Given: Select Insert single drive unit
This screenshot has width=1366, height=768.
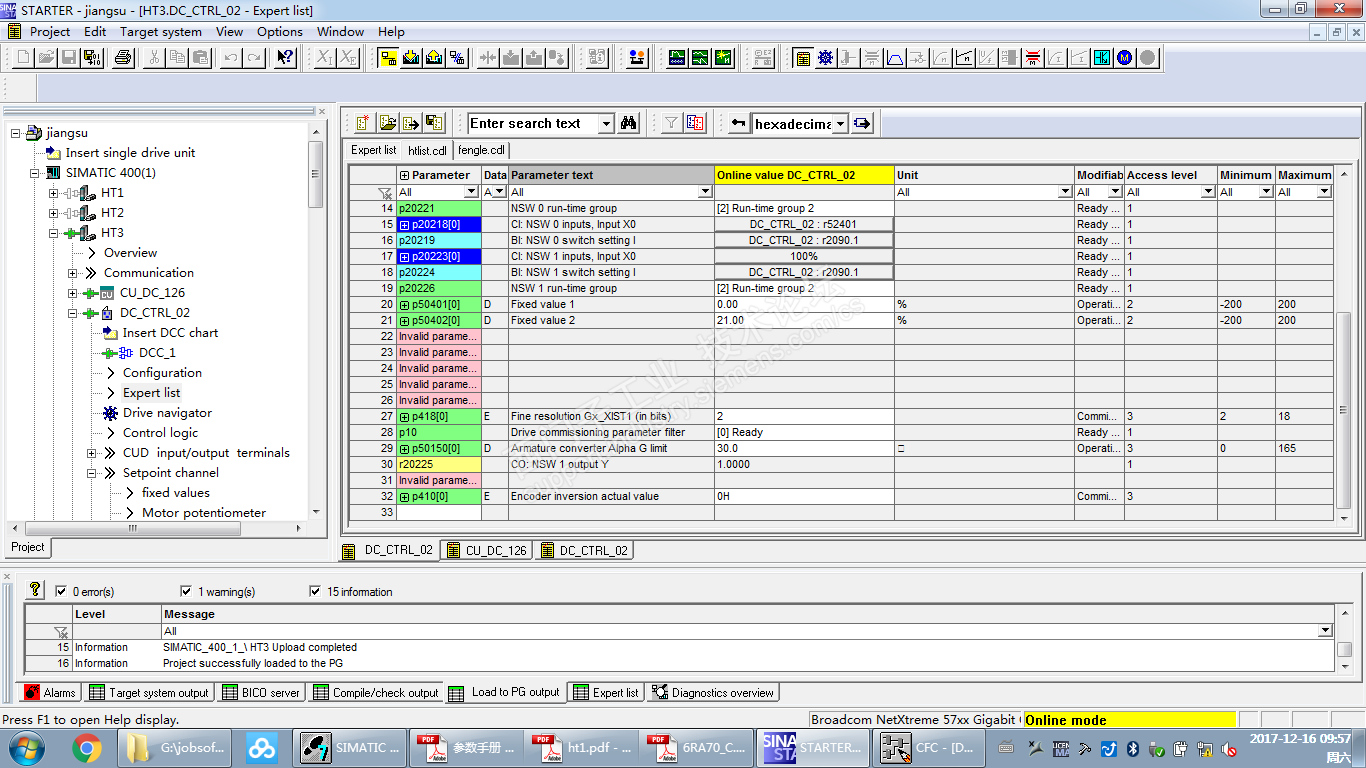Looking at the screenshot, I should click(x=130, y=153).
